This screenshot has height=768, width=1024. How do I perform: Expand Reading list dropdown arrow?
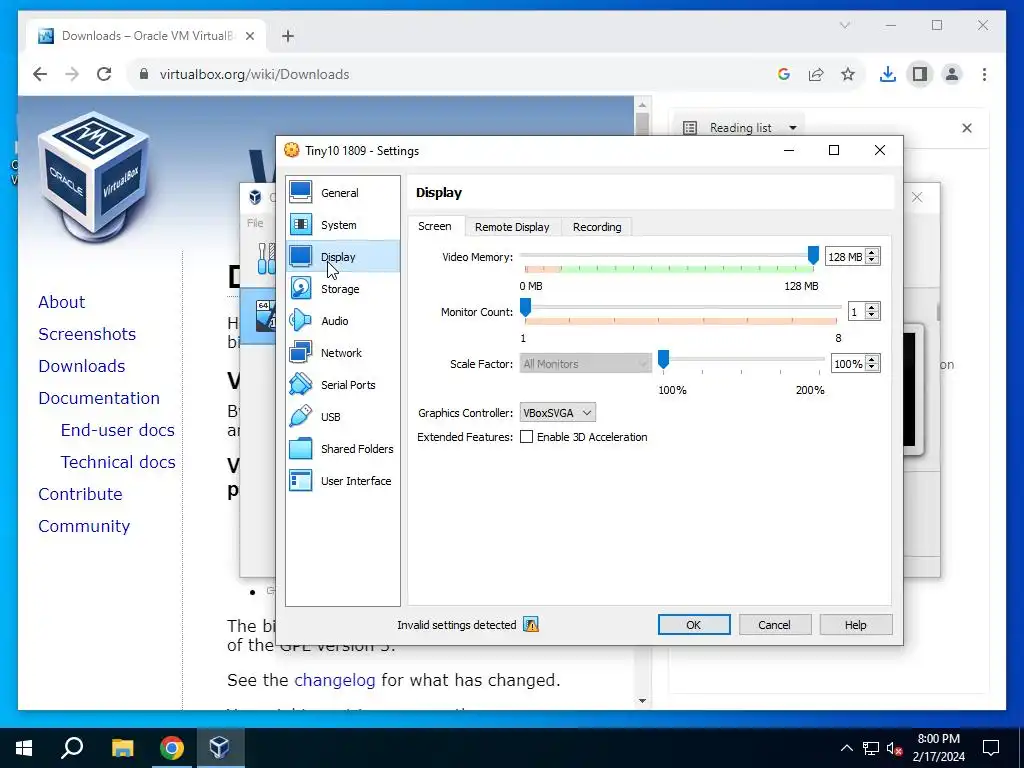[x=793, y=128]
